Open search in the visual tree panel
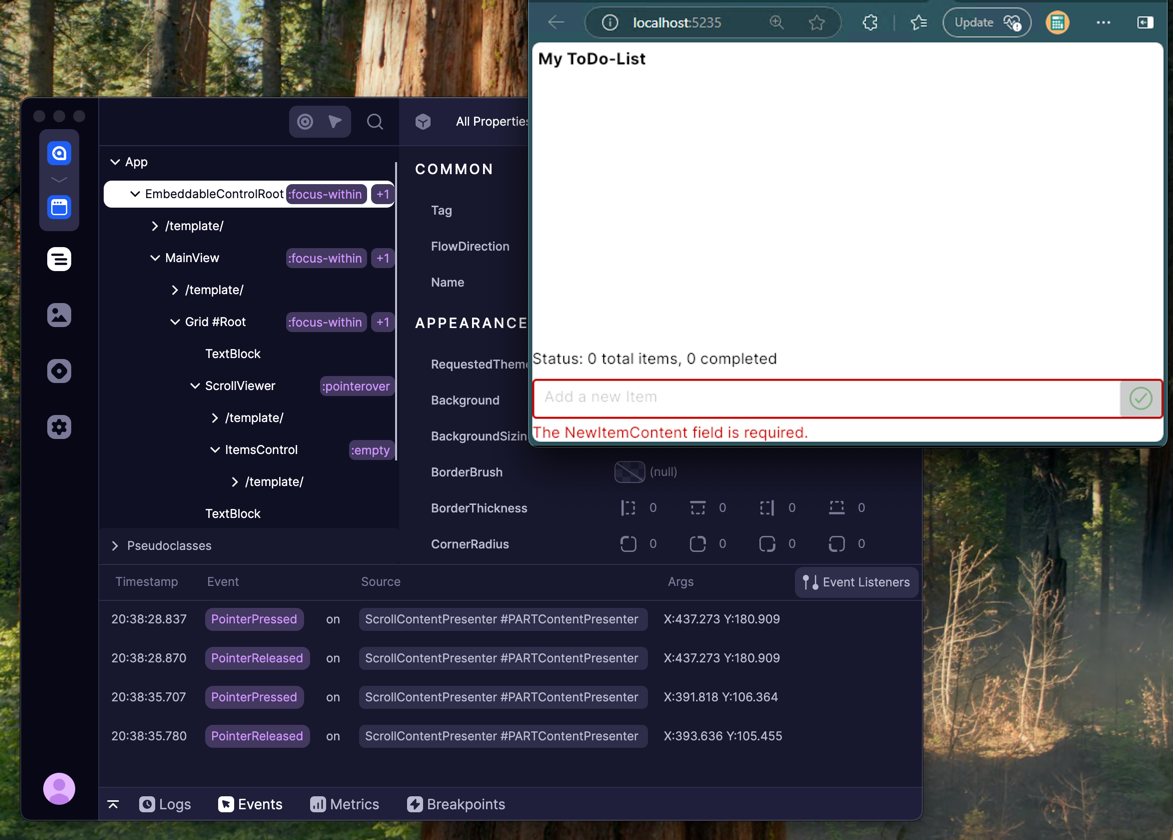 [375, 121]
